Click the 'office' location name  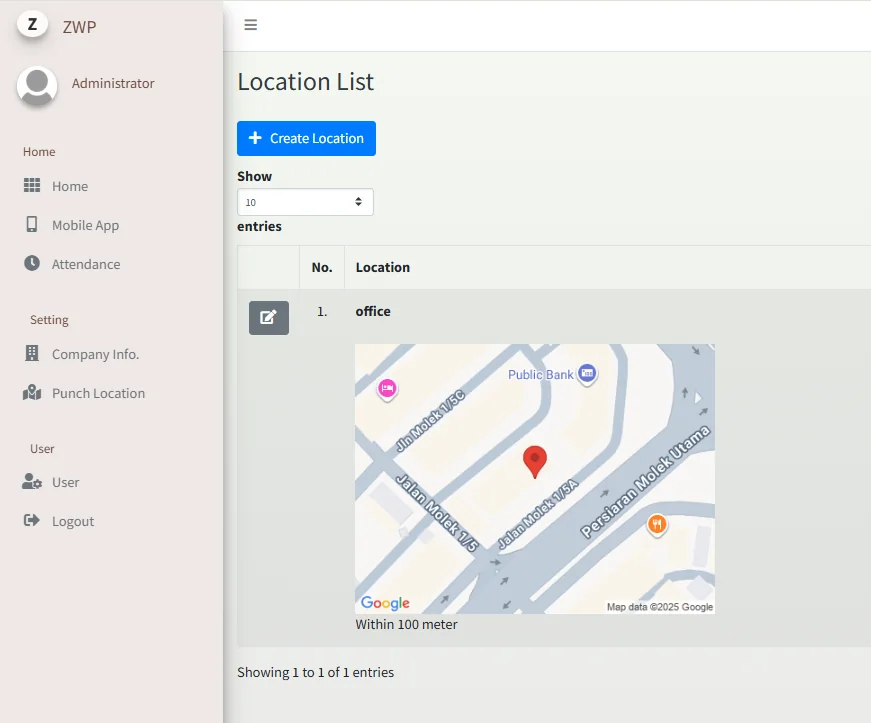pyautogui.click(x=373, y=311)
